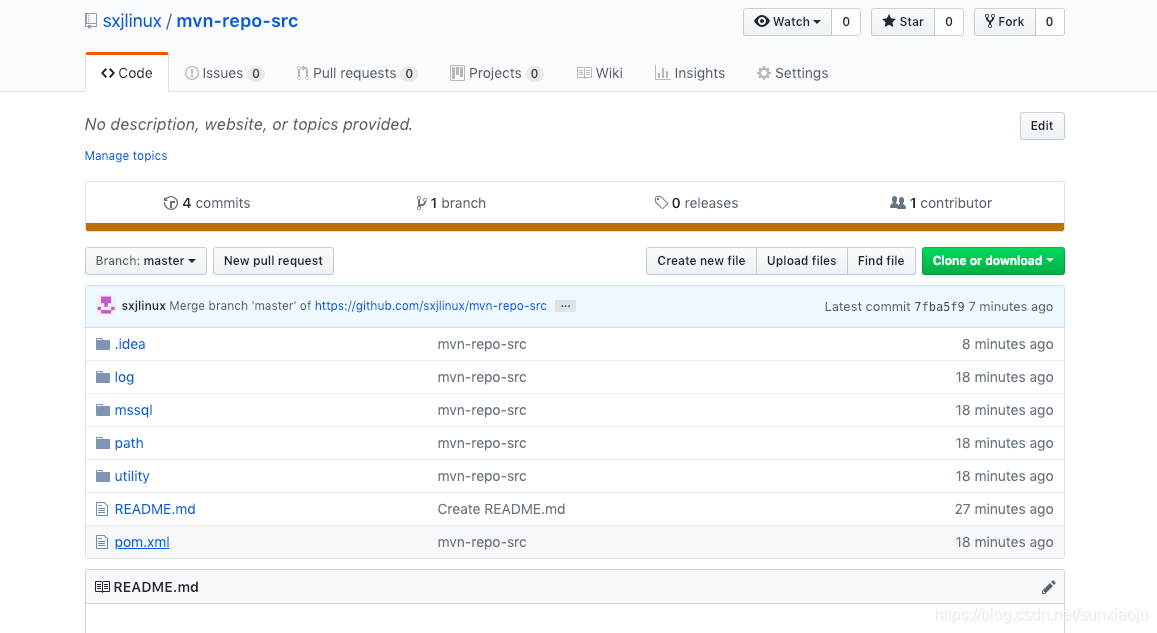Viewport: 1157px width, 633px height.
Task: Click the book icon in README.md header
Action: click(x=103, y=587)
